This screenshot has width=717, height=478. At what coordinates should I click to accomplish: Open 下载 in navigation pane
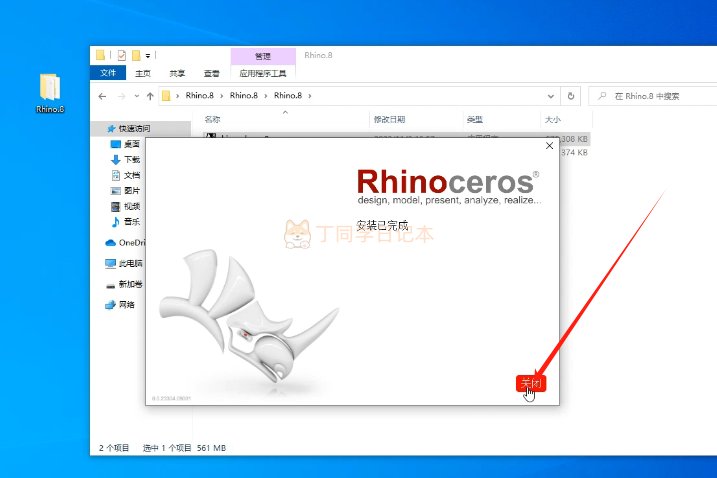click(125, 160)
